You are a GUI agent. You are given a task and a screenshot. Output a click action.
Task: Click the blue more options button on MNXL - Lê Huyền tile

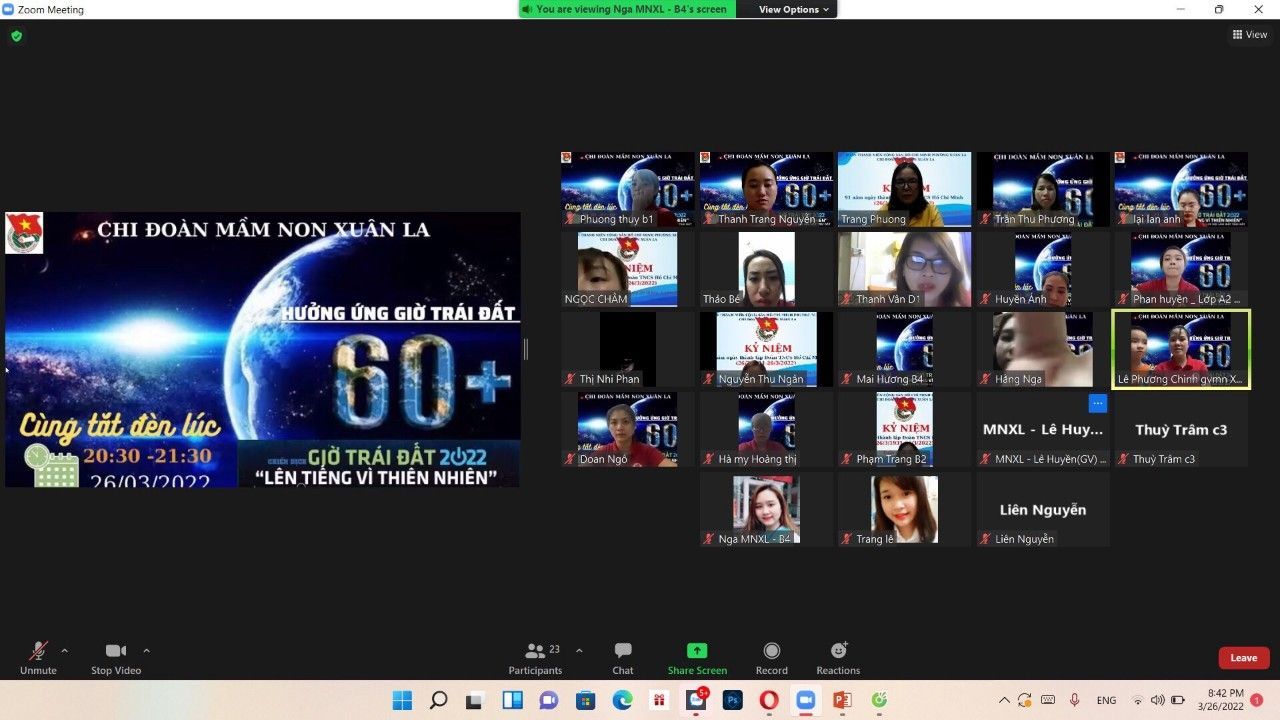point(1098,404)
